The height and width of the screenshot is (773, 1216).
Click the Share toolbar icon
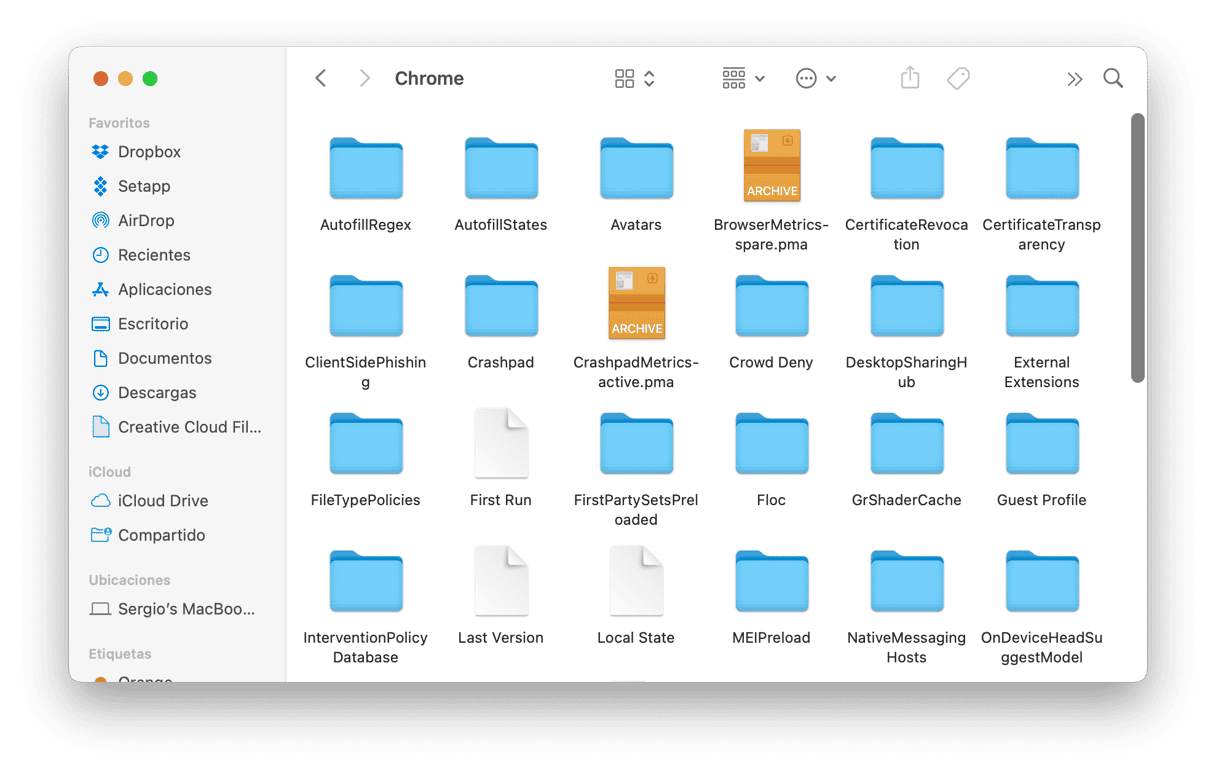point(910,78)
